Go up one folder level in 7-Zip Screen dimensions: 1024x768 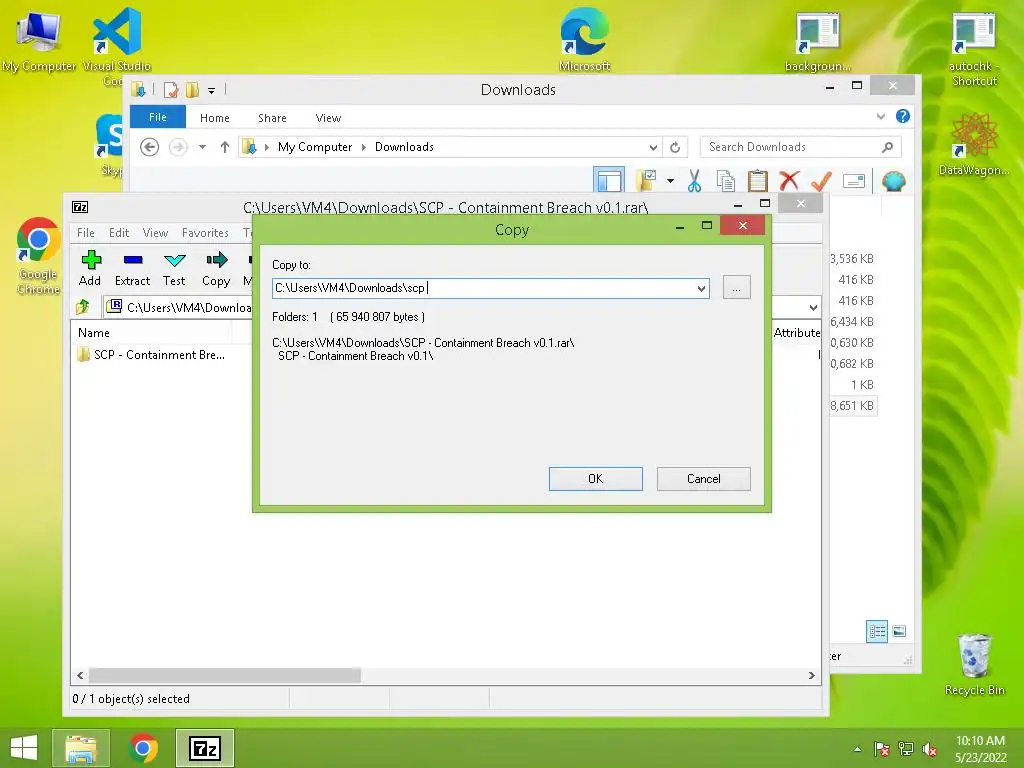point(83,306)
